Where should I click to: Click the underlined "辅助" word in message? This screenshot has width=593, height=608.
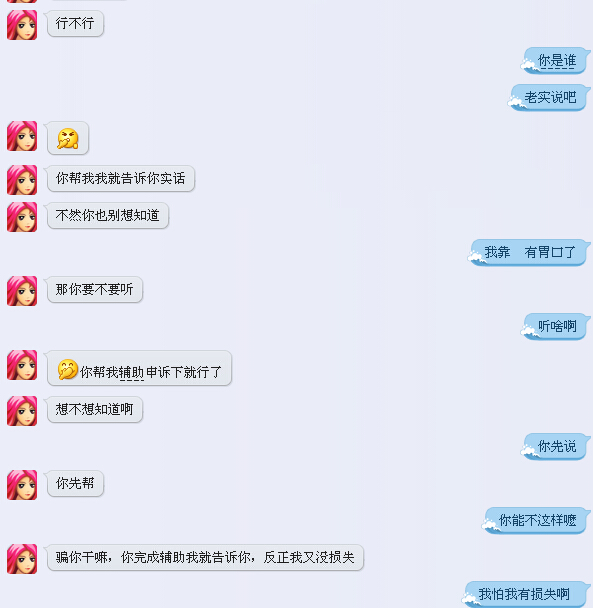pos(131,373)
